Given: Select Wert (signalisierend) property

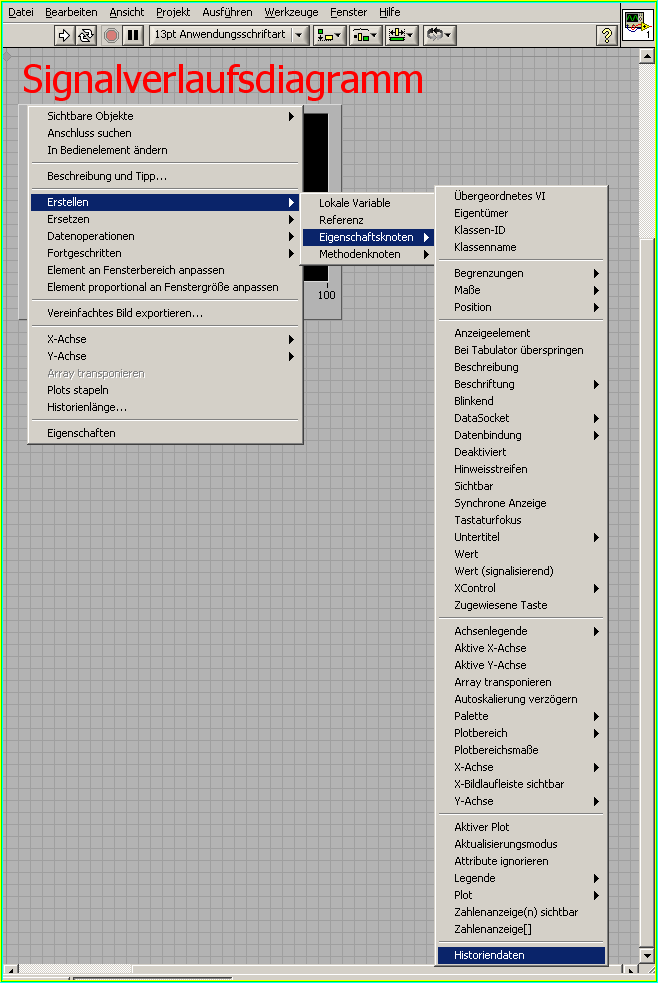Looking at the screenshot, I should [x=521, y=571].
